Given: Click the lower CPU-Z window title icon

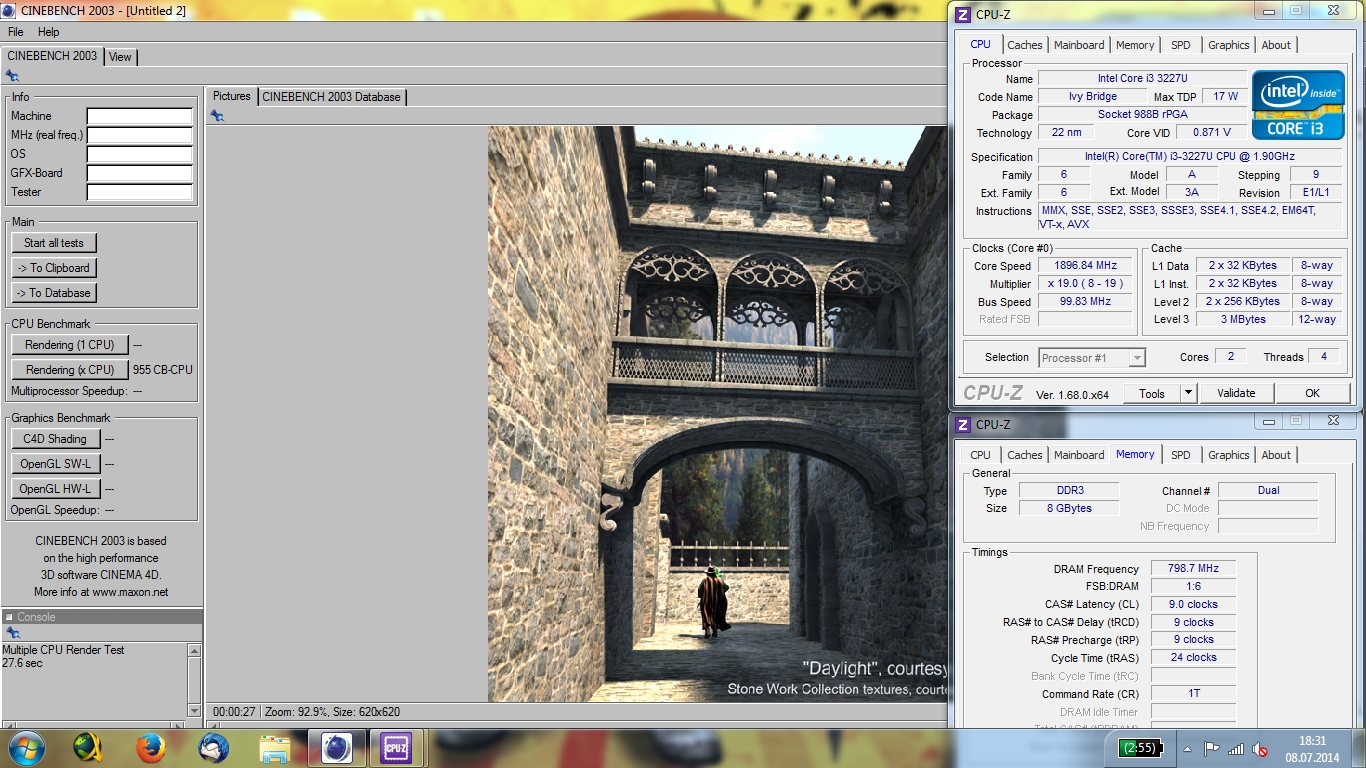Looking at the screenshot, I should coord(963,424).
